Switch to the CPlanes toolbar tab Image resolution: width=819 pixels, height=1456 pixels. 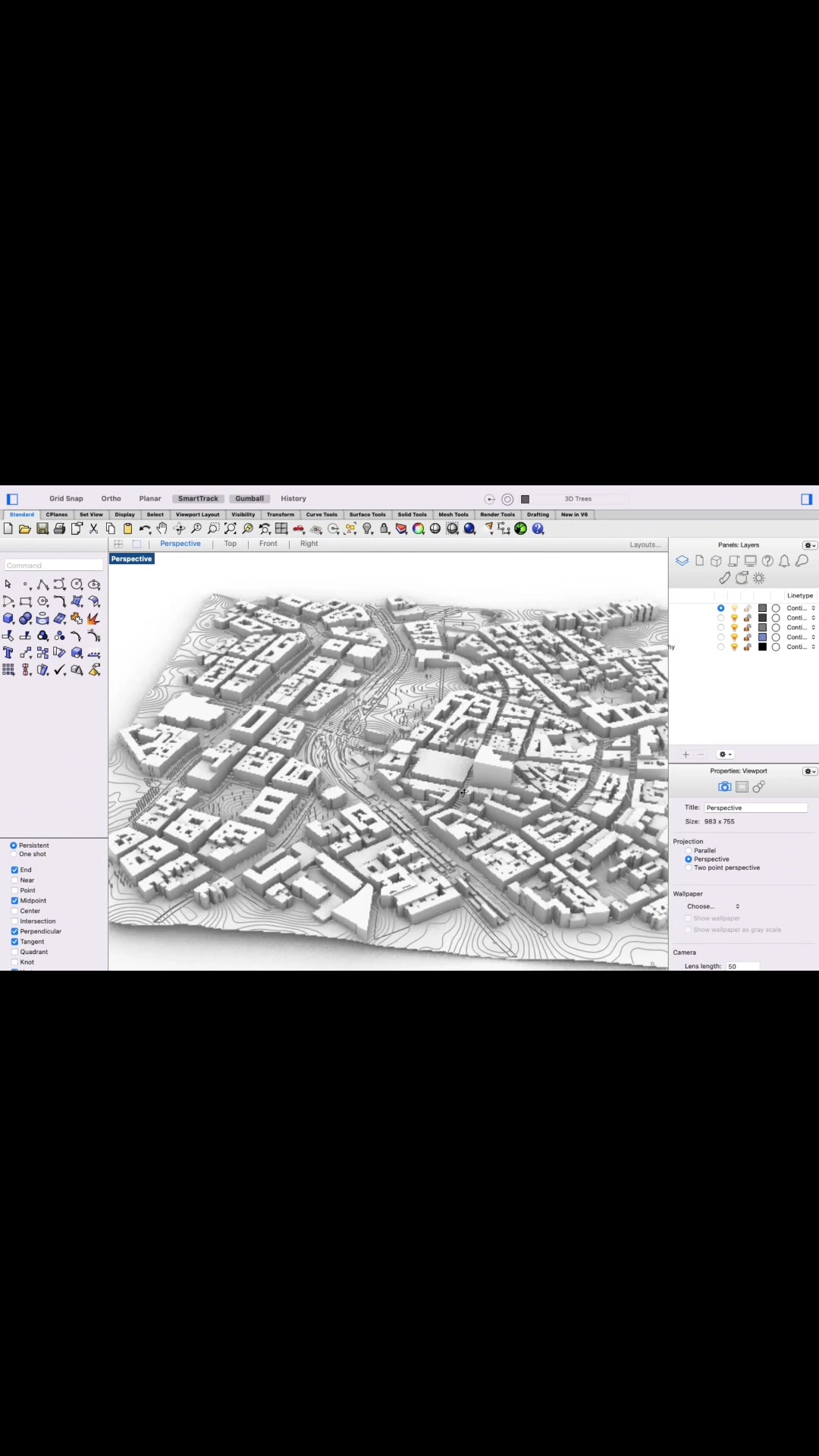[57, 514]
